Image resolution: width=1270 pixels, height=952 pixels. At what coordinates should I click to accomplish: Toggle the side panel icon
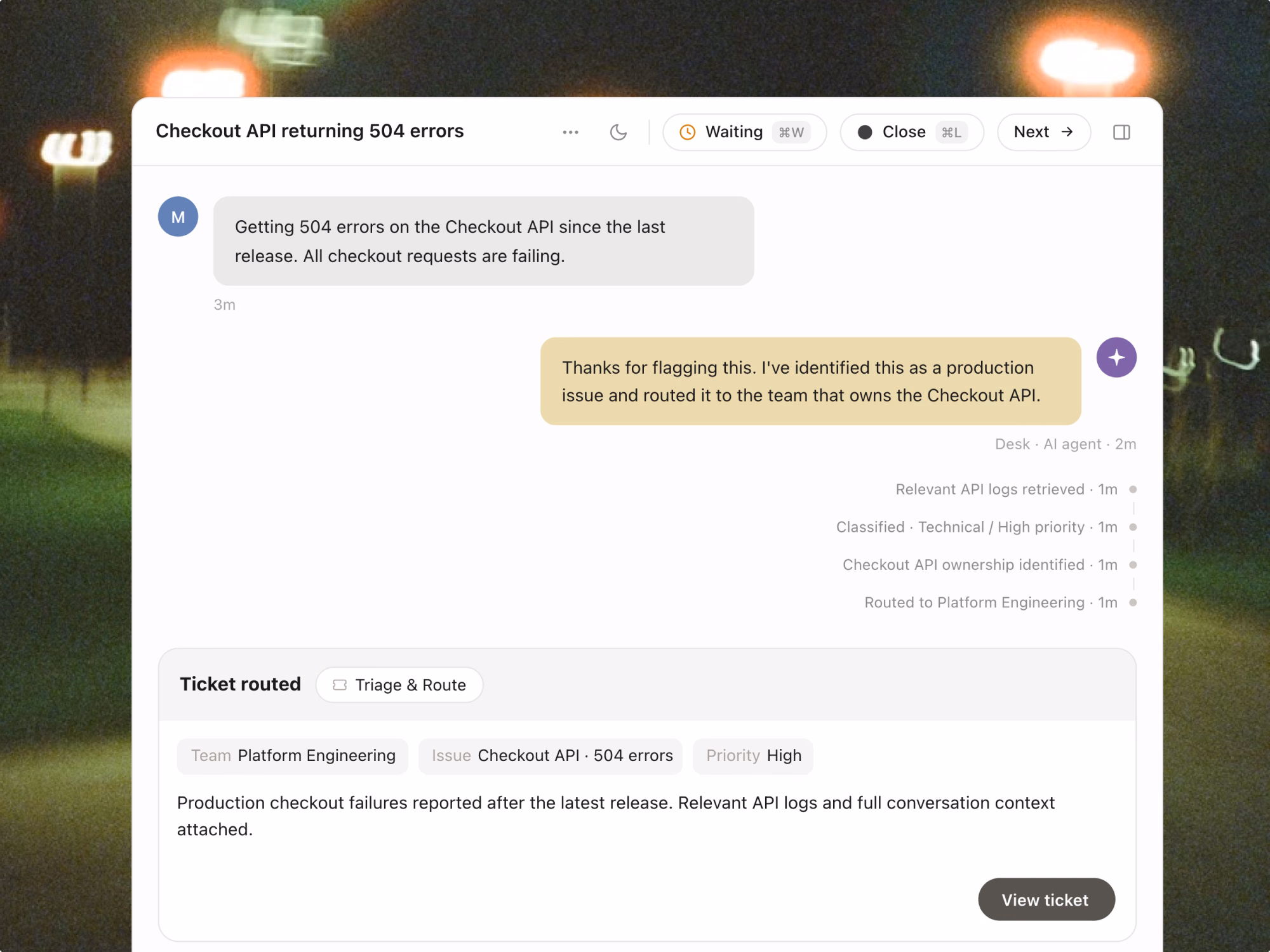click(x=1121, y=132)
